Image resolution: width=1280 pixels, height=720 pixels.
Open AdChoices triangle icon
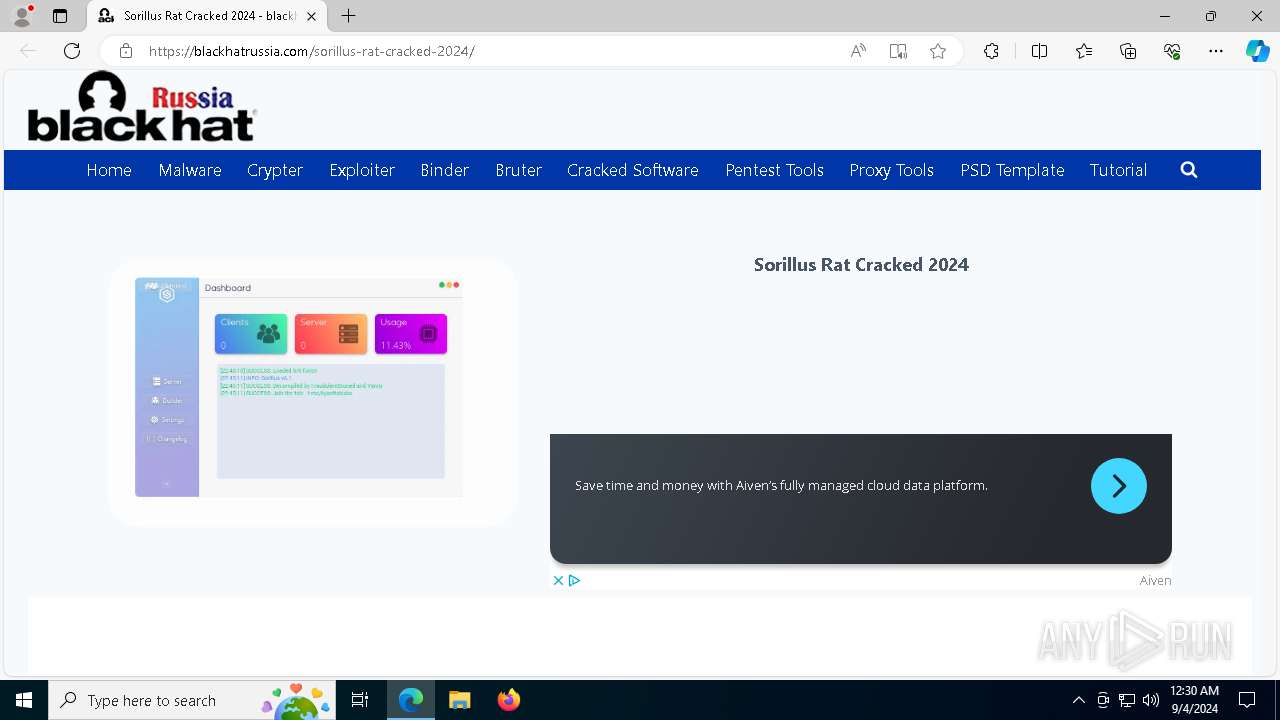(x=575, y=580)
